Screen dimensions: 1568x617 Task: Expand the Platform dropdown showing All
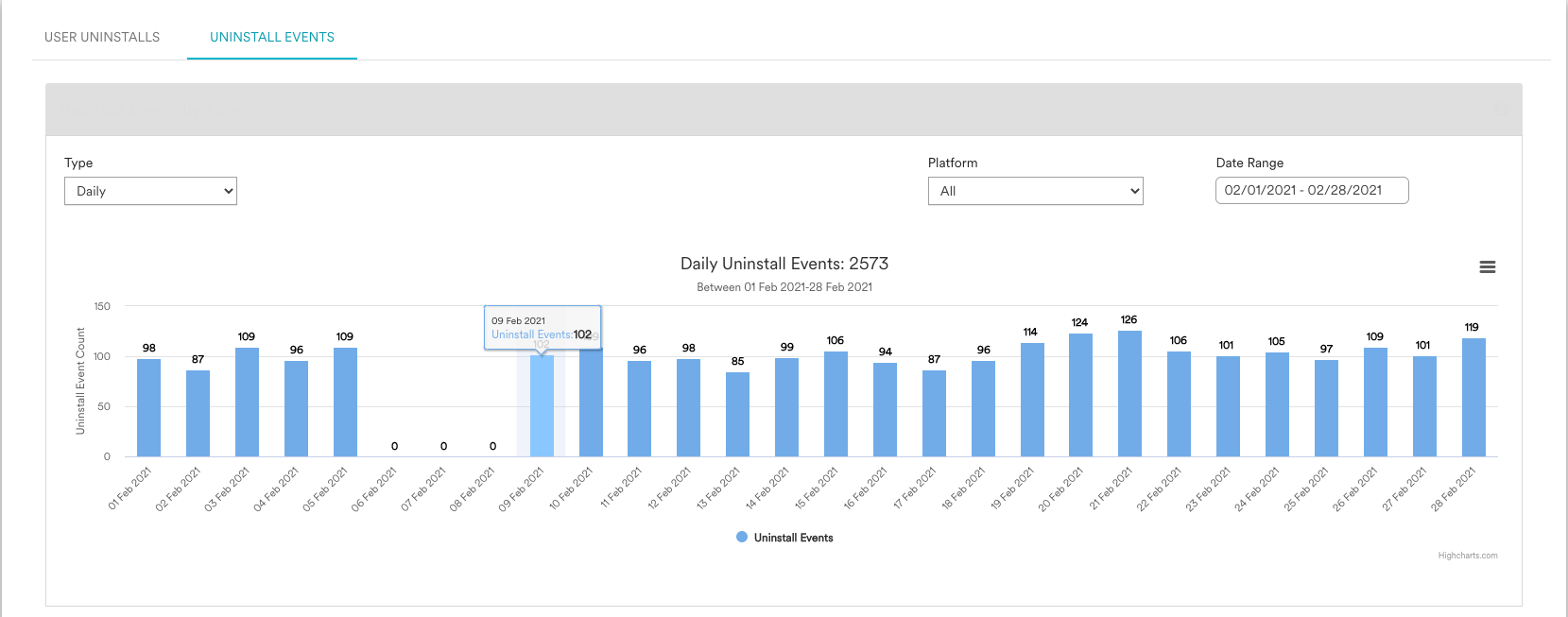pos(1035,191)
